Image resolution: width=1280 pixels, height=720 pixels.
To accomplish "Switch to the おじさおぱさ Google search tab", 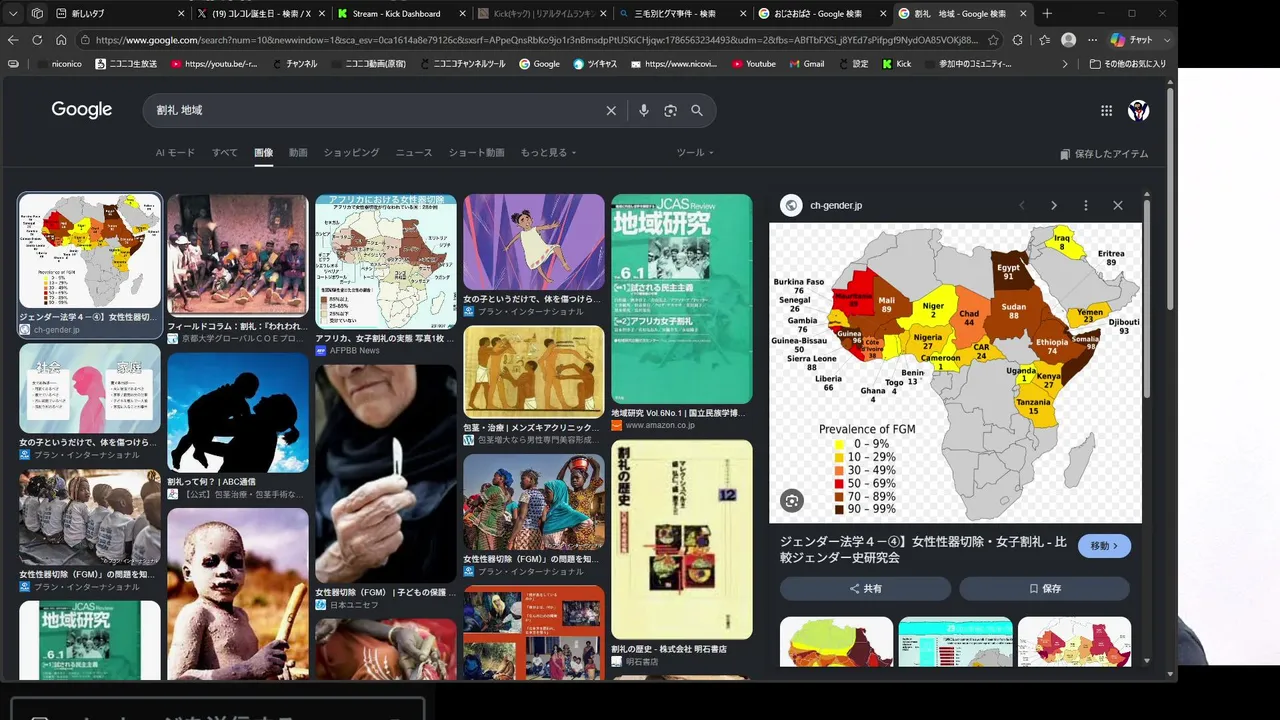I will tap(820, 14).
